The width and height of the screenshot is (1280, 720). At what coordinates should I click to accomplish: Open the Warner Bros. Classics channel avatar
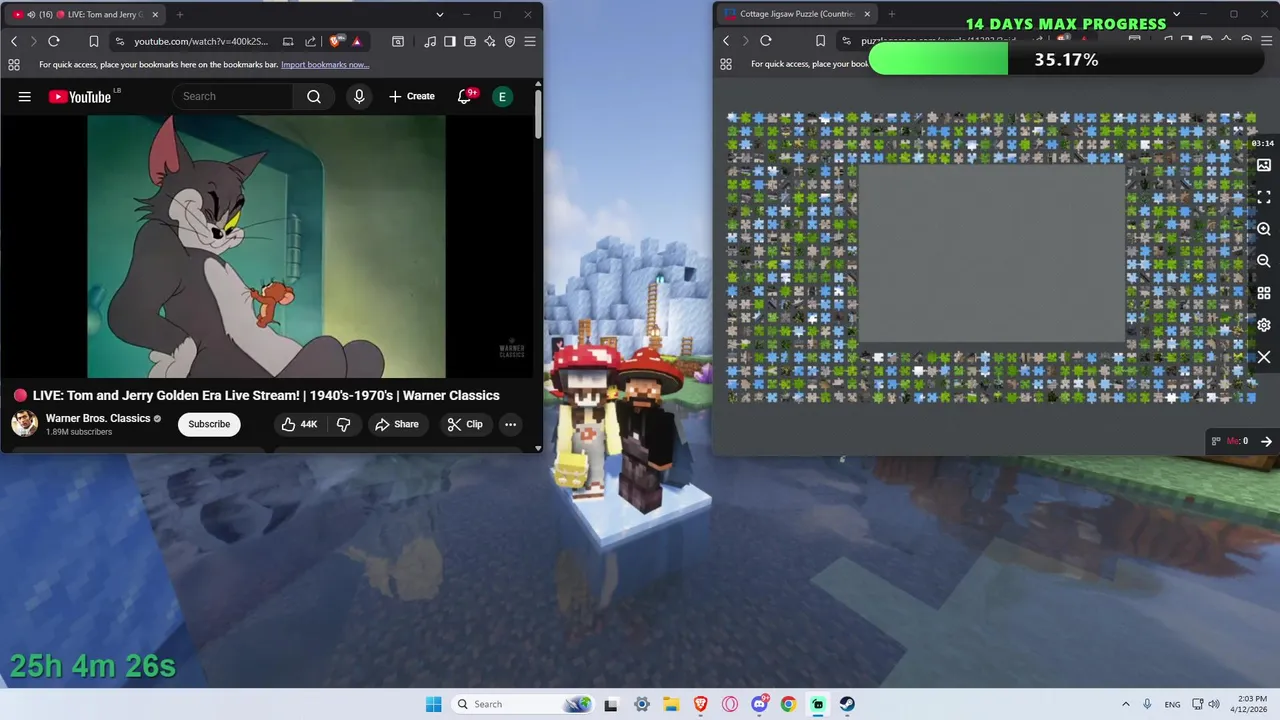point(24,424)
